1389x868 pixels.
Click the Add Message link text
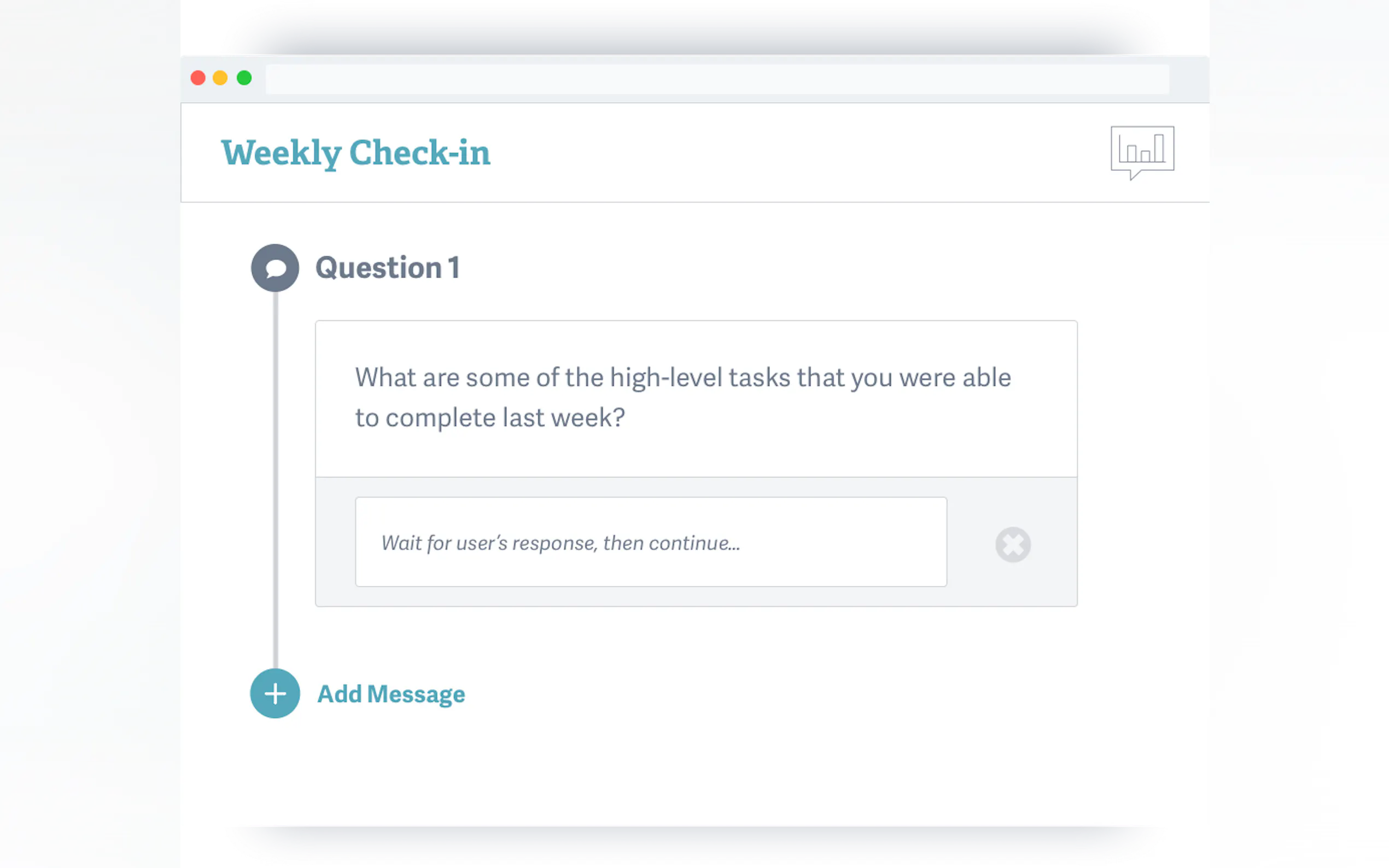[391, 694]
